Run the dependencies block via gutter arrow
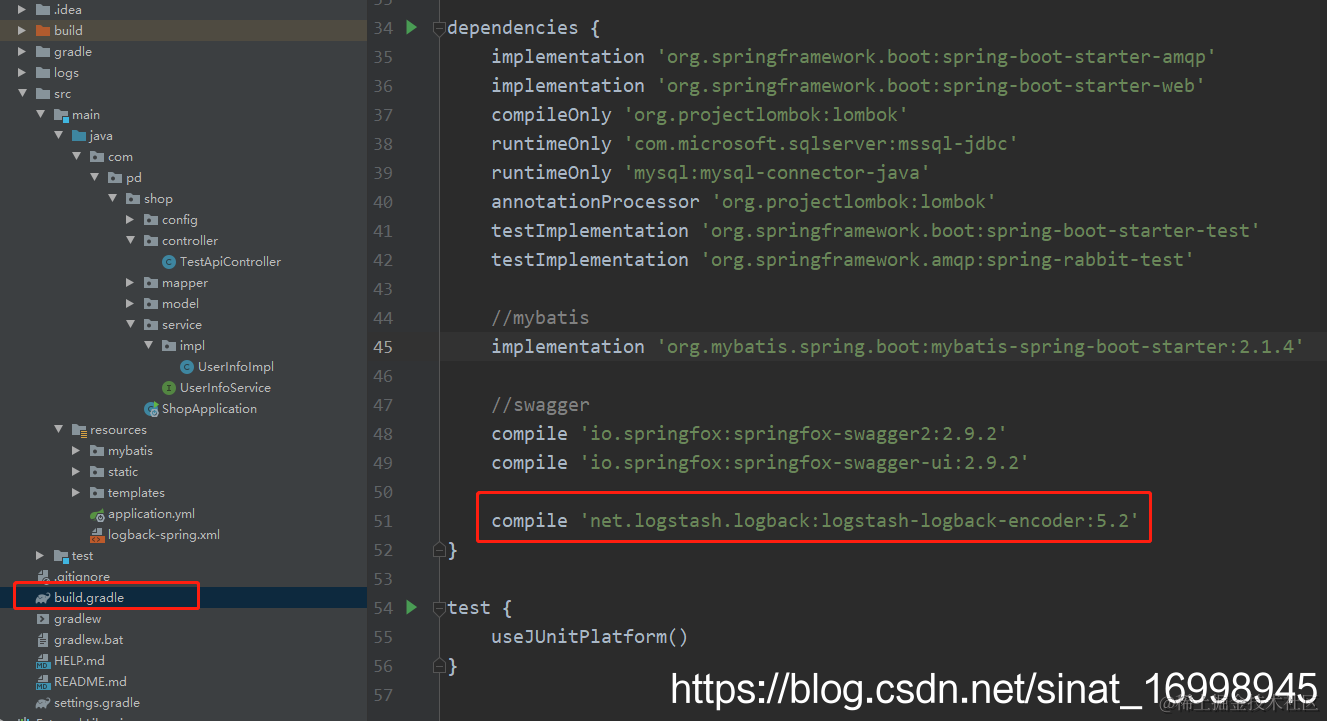 click(x=411, y=28)
